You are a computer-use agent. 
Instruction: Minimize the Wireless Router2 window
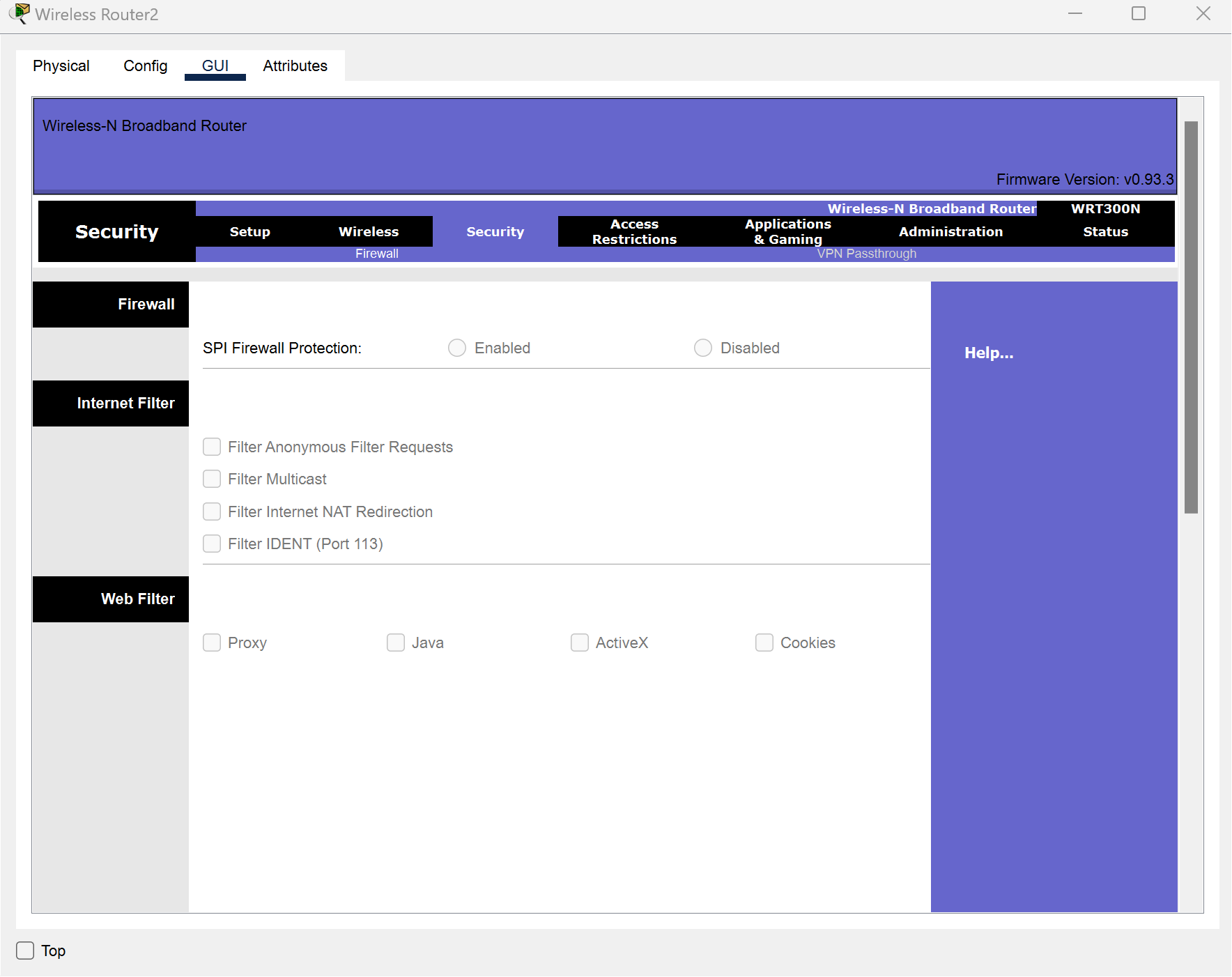(1075, 14)
